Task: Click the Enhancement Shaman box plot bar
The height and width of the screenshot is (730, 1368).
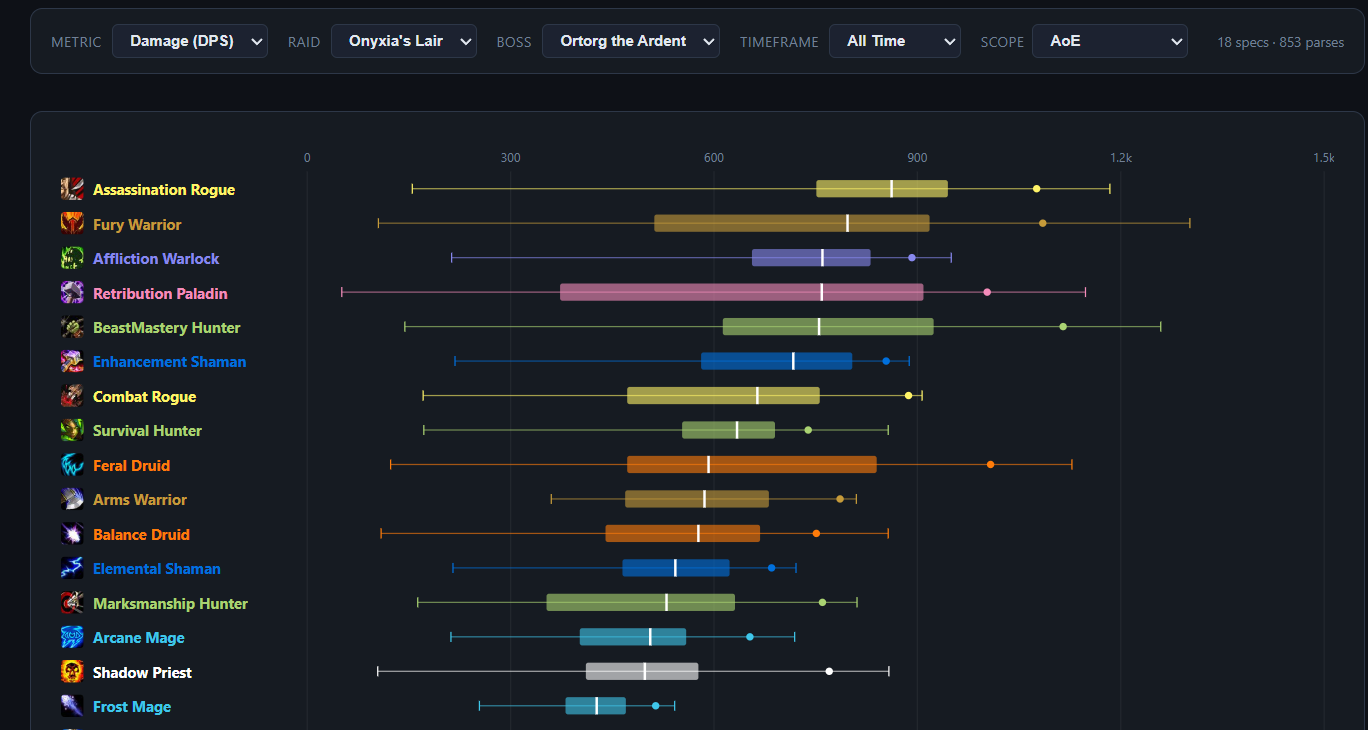Action: point(777,361)
